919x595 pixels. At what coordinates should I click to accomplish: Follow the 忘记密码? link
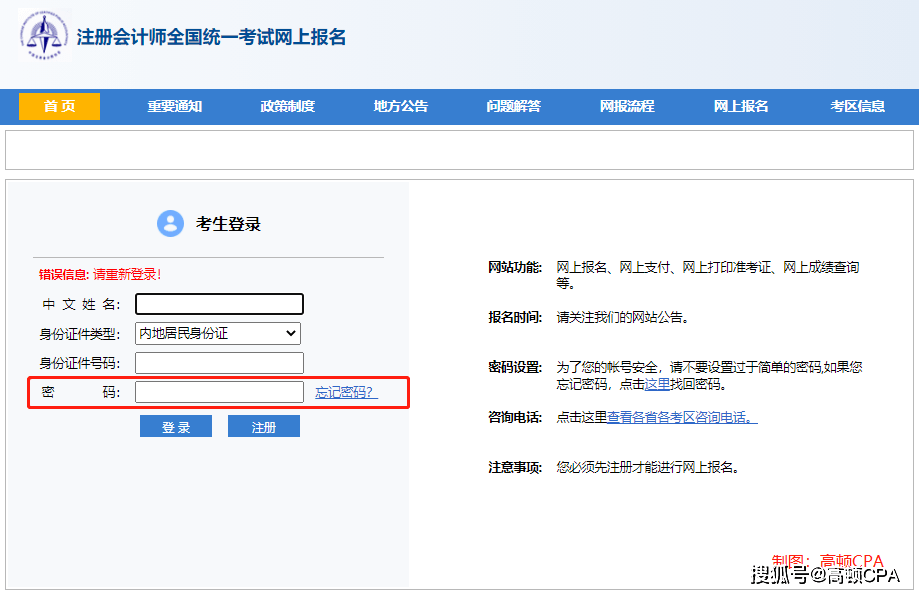pos(346,392)
